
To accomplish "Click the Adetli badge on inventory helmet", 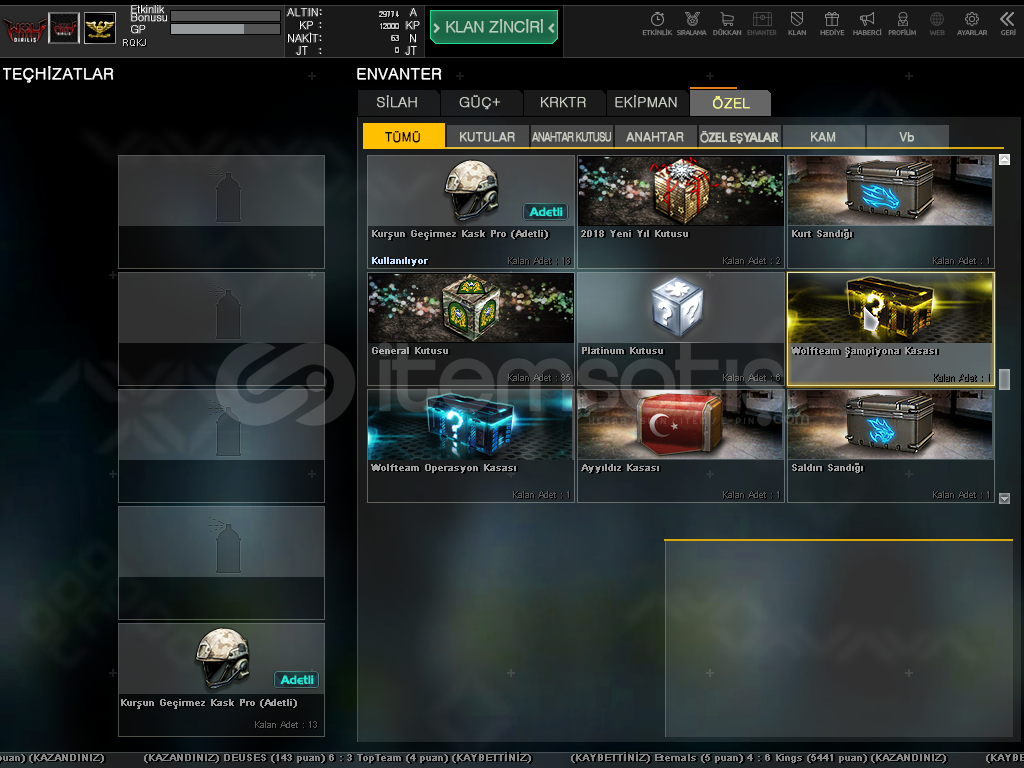I will (x=545, y=212).
